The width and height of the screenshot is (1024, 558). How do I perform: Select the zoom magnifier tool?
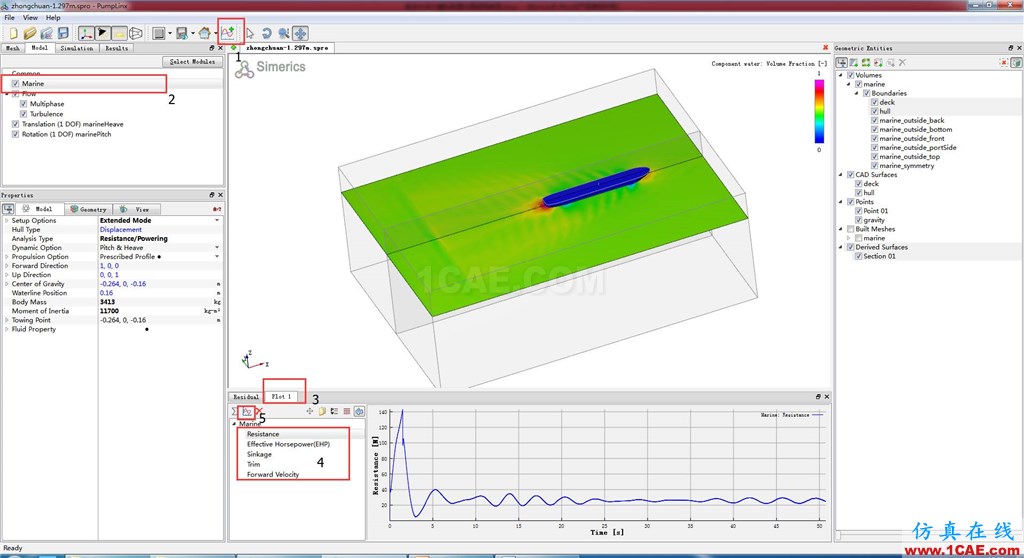283,33
